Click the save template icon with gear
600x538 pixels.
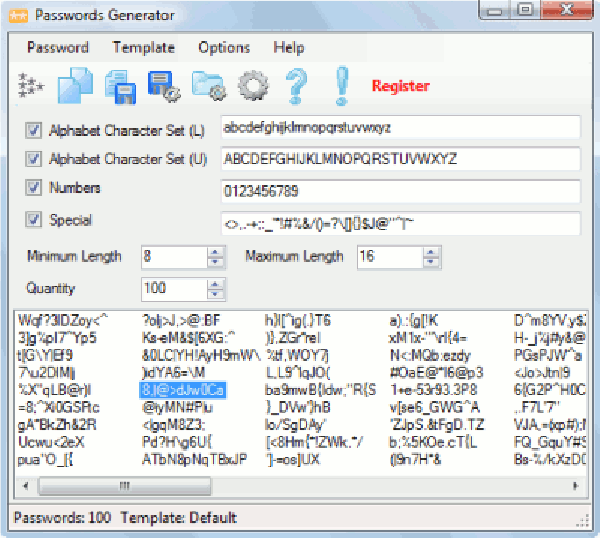pyautogui.click(x=163, y=87)
